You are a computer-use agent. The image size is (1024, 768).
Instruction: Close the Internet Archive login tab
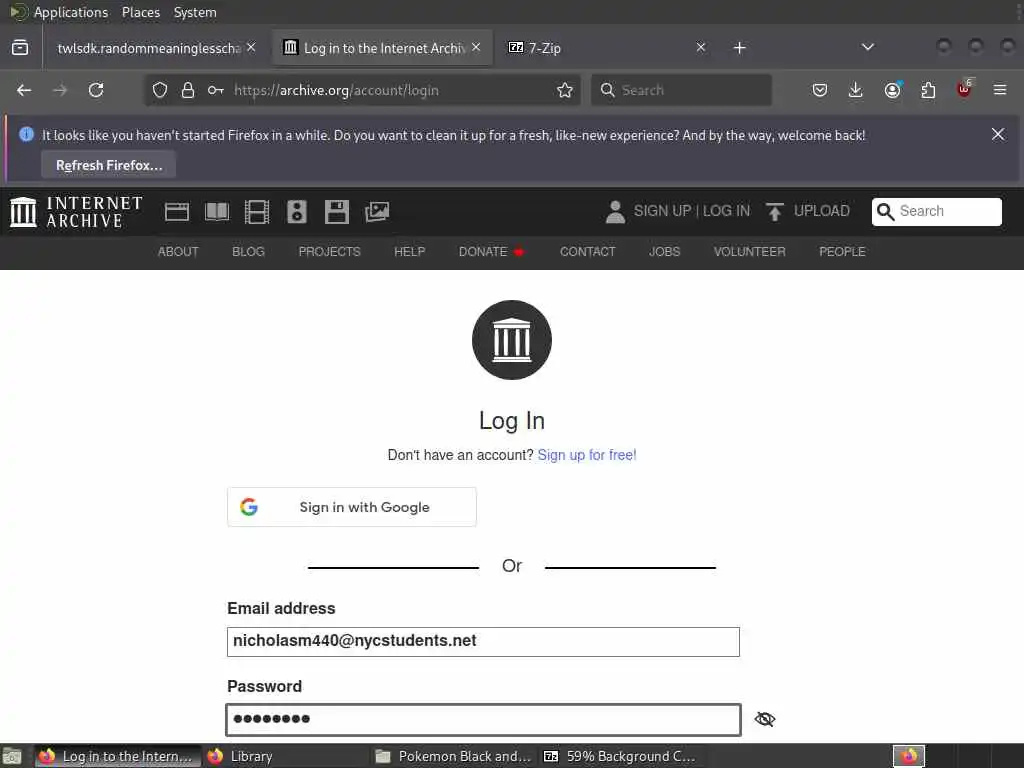point(476,47)
